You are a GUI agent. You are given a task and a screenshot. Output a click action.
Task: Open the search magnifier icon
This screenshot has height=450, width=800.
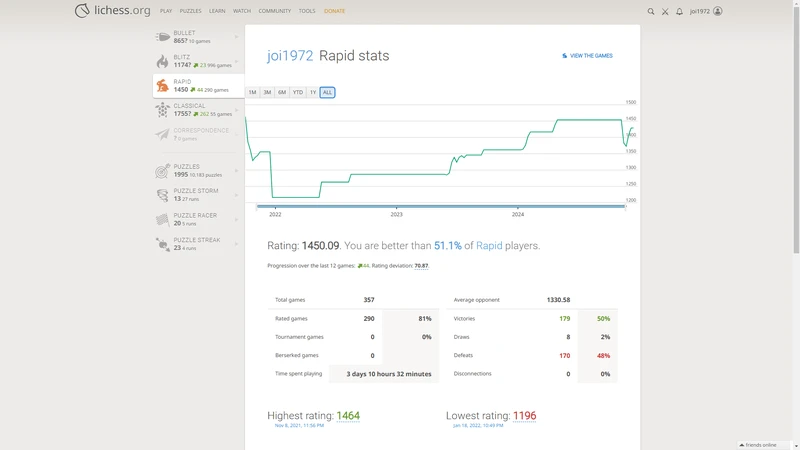pos(651,11)
